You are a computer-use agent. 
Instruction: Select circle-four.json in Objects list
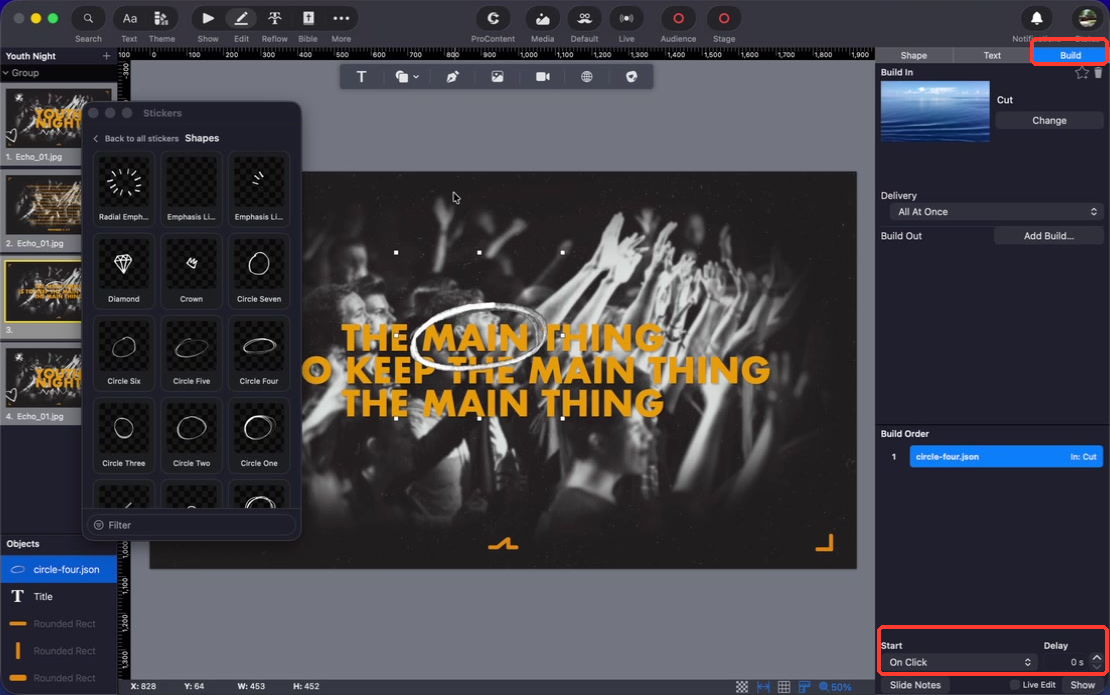click(x=58, y=570)
